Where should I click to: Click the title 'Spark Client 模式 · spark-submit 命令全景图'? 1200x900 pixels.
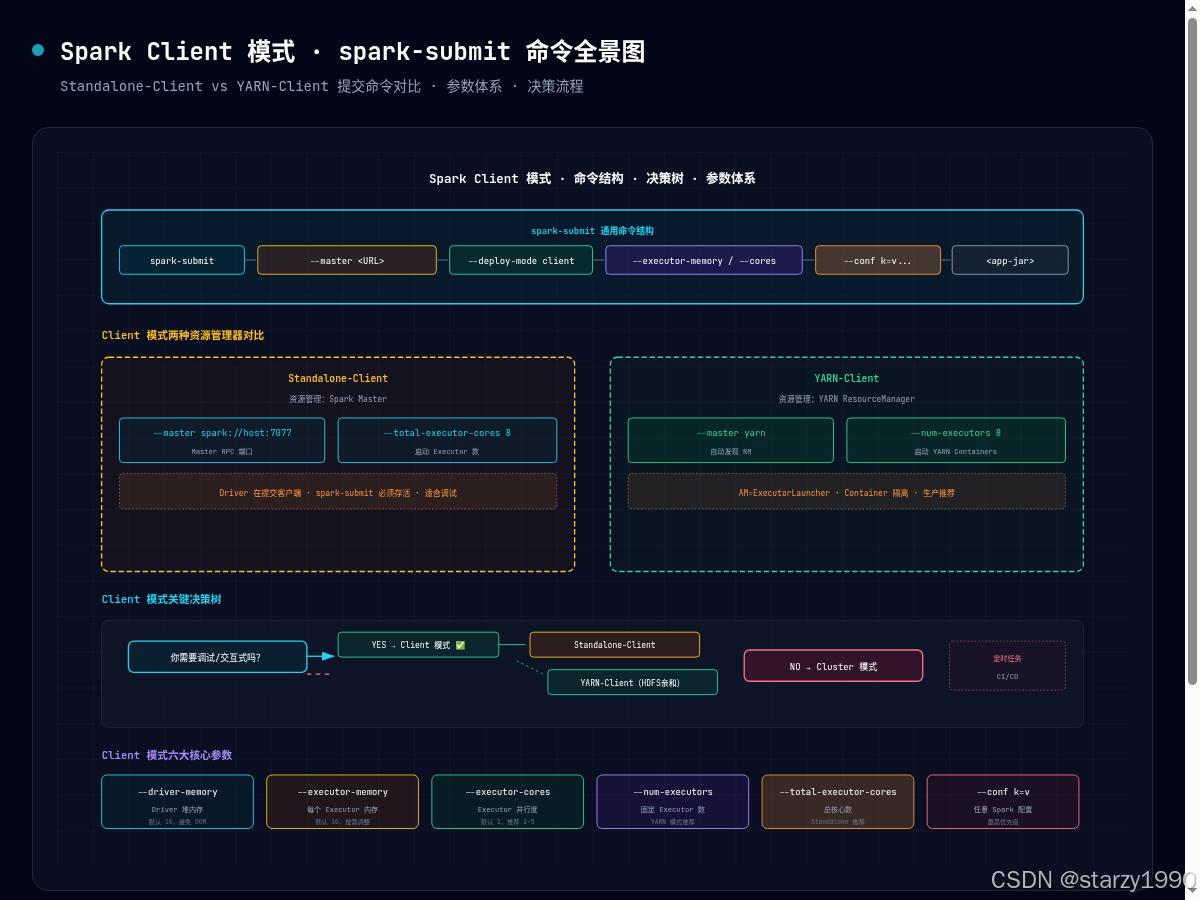(x=353, y=51)
